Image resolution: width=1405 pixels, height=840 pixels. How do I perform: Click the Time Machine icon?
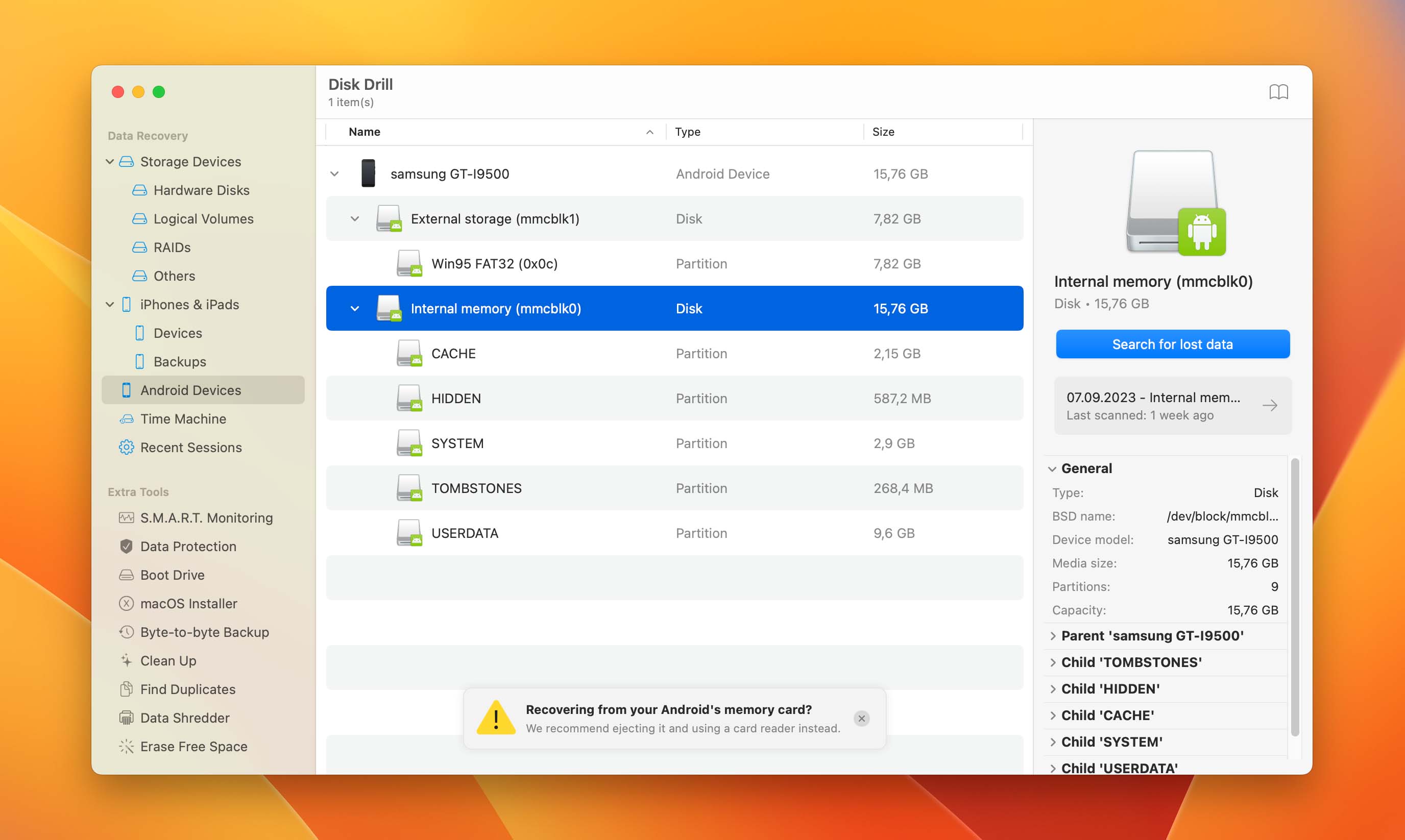126,419
